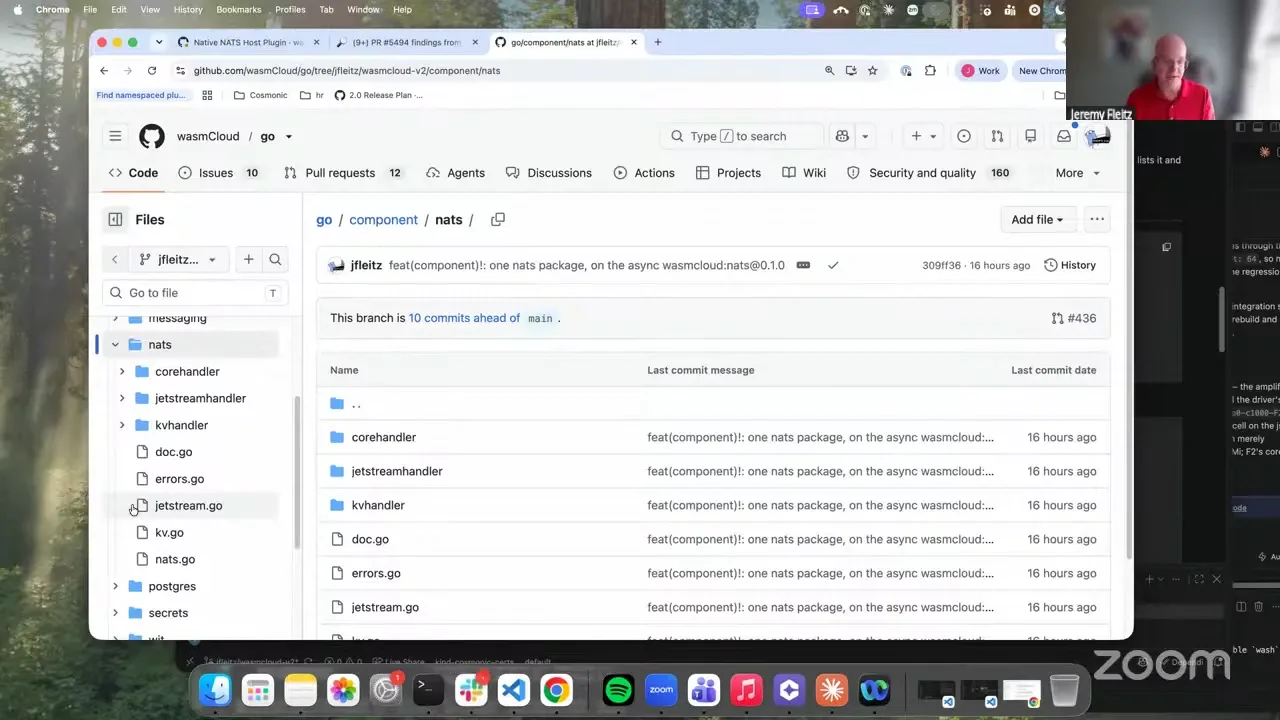This screenshot has width=1280, height=720.
Task: Open the notifications inbox icon
Action: tap(1064, 136)
